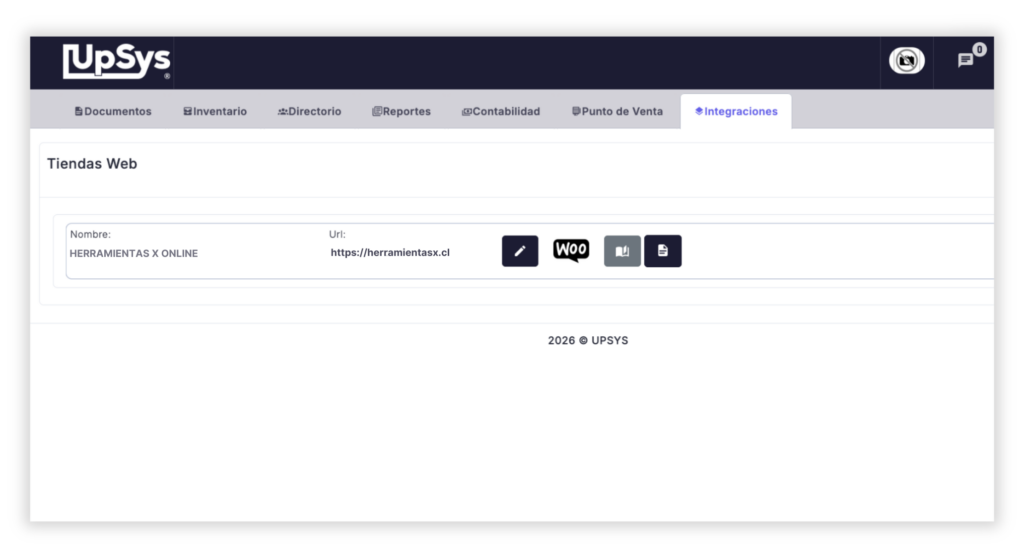Screen dimensions: 1024x558
Task: Select the Integraciones tab
Action: tap(736, 112)
